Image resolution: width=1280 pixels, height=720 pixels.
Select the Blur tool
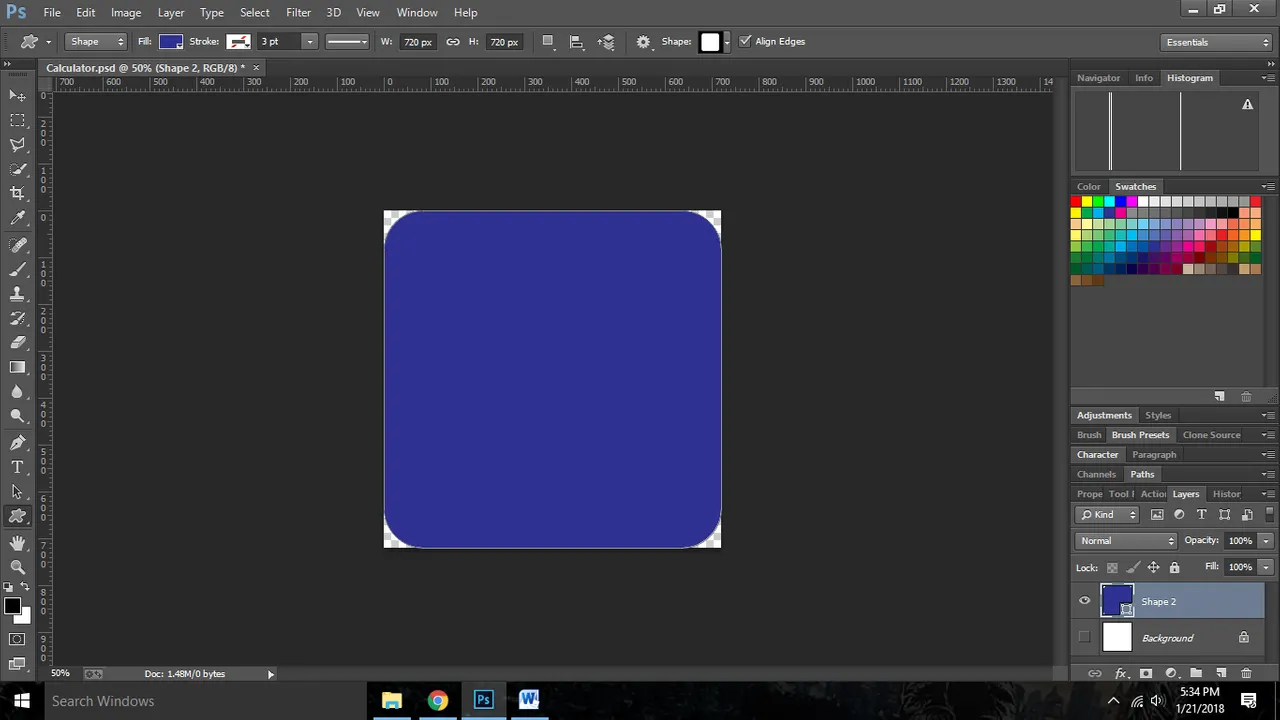(17, 392)
